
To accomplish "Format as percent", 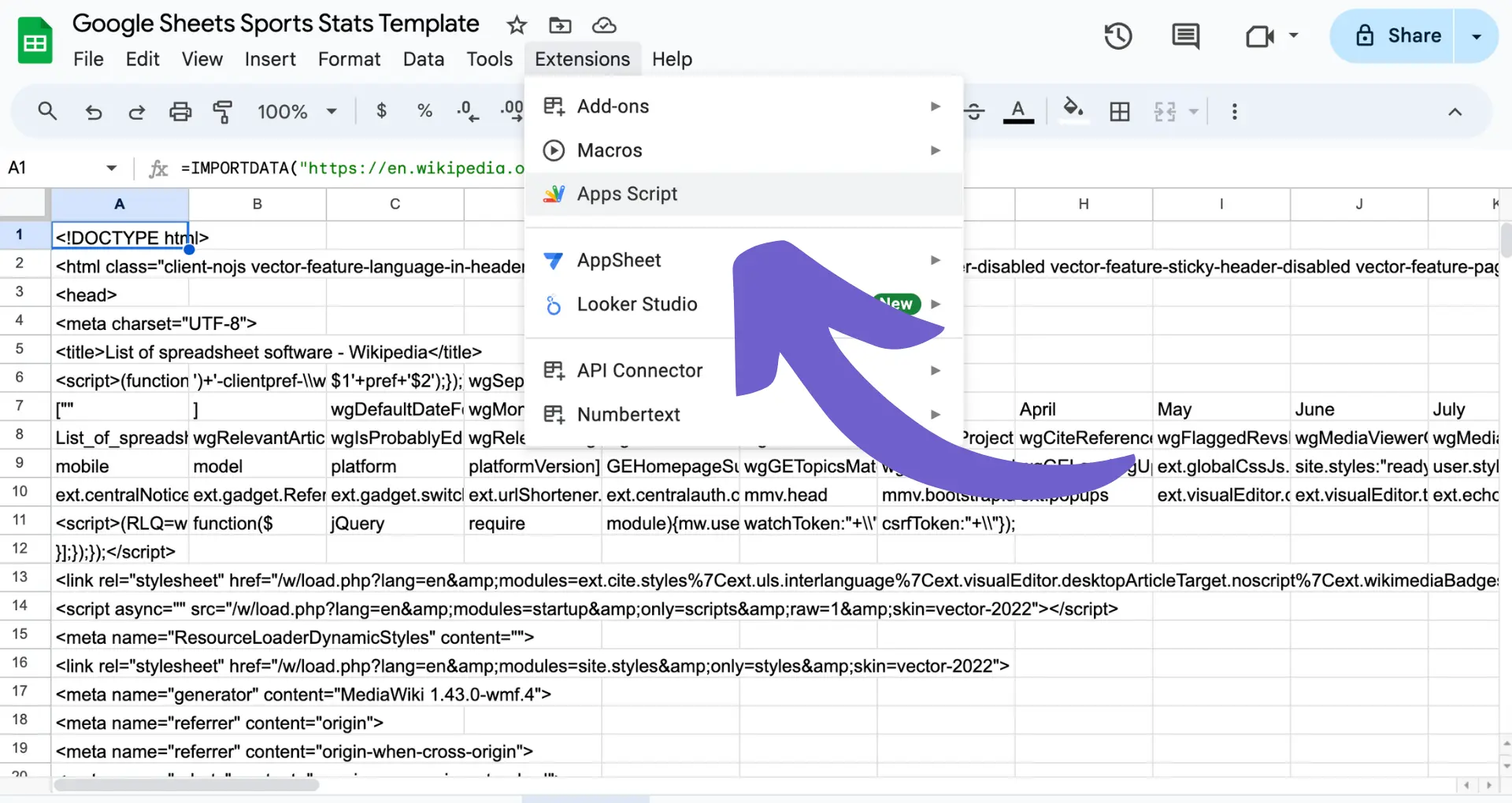I will (x=424, y=111).
